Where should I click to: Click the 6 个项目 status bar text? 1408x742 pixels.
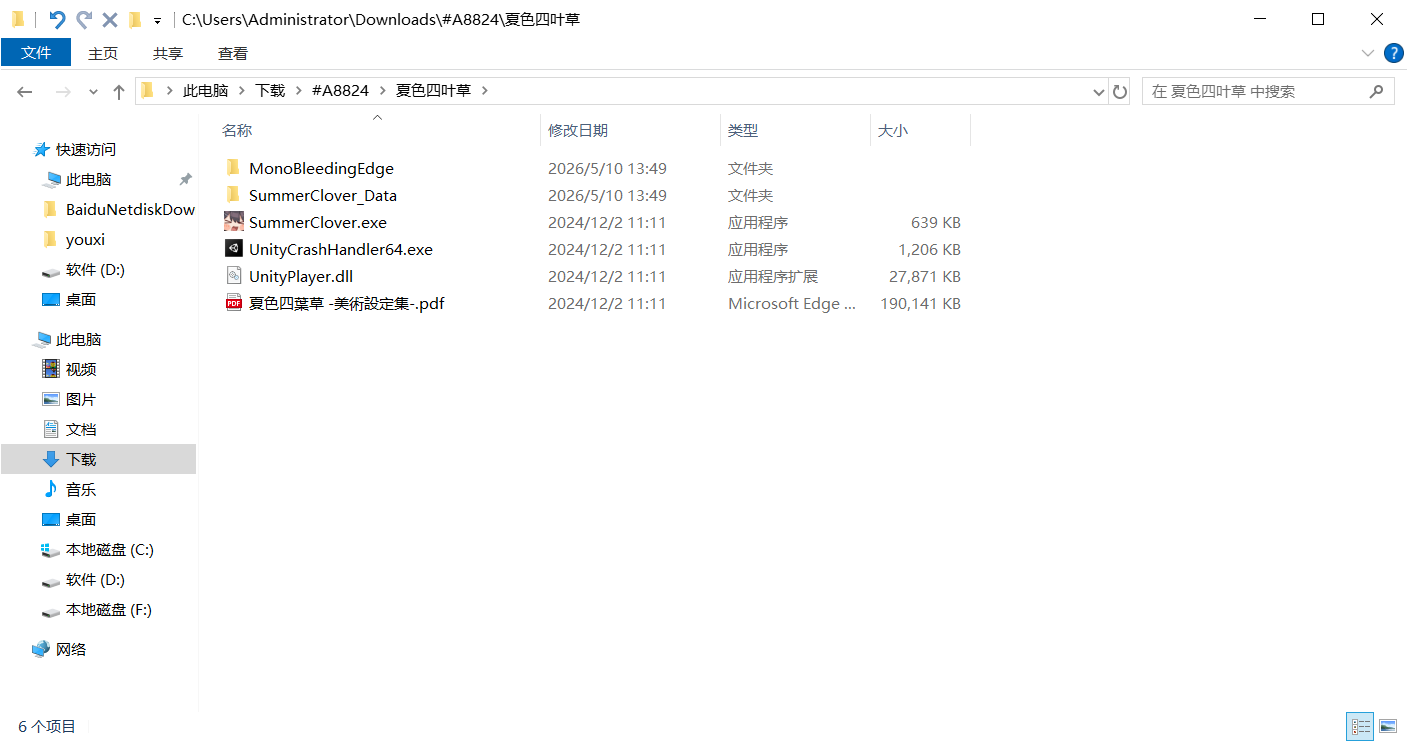click(47, 727)
